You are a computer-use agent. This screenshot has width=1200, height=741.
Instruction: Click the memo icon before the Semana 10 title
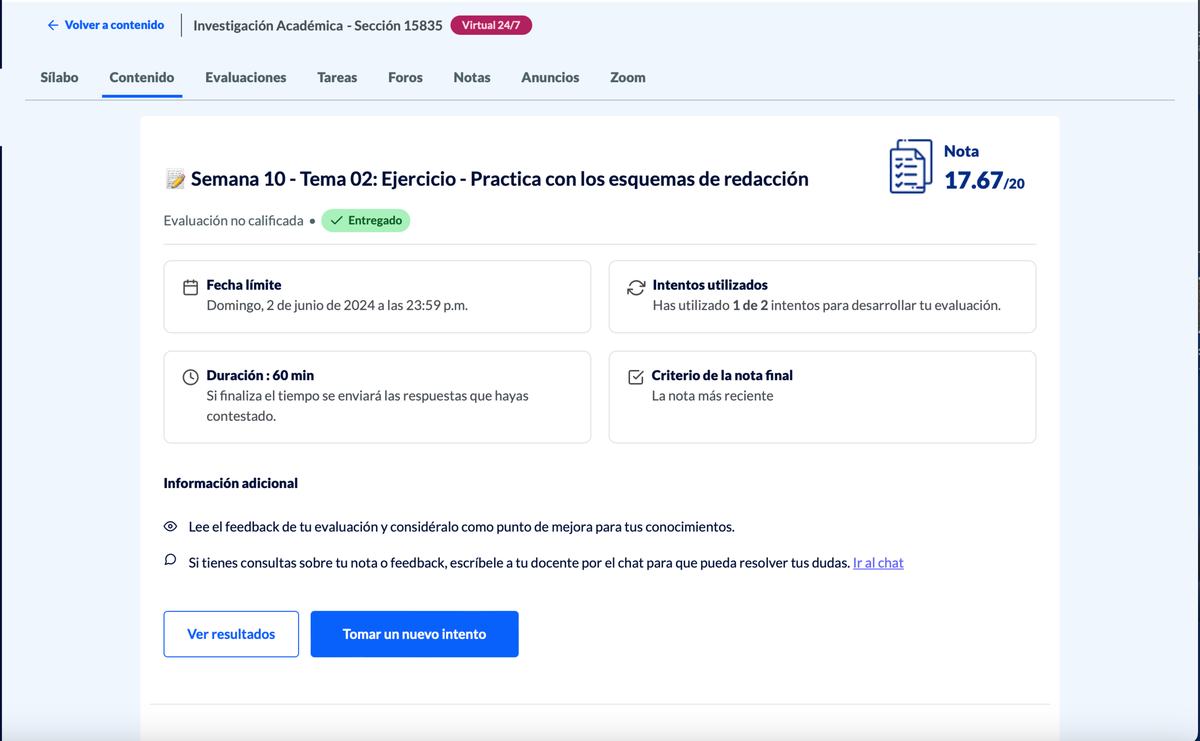[x=173, y=179]
